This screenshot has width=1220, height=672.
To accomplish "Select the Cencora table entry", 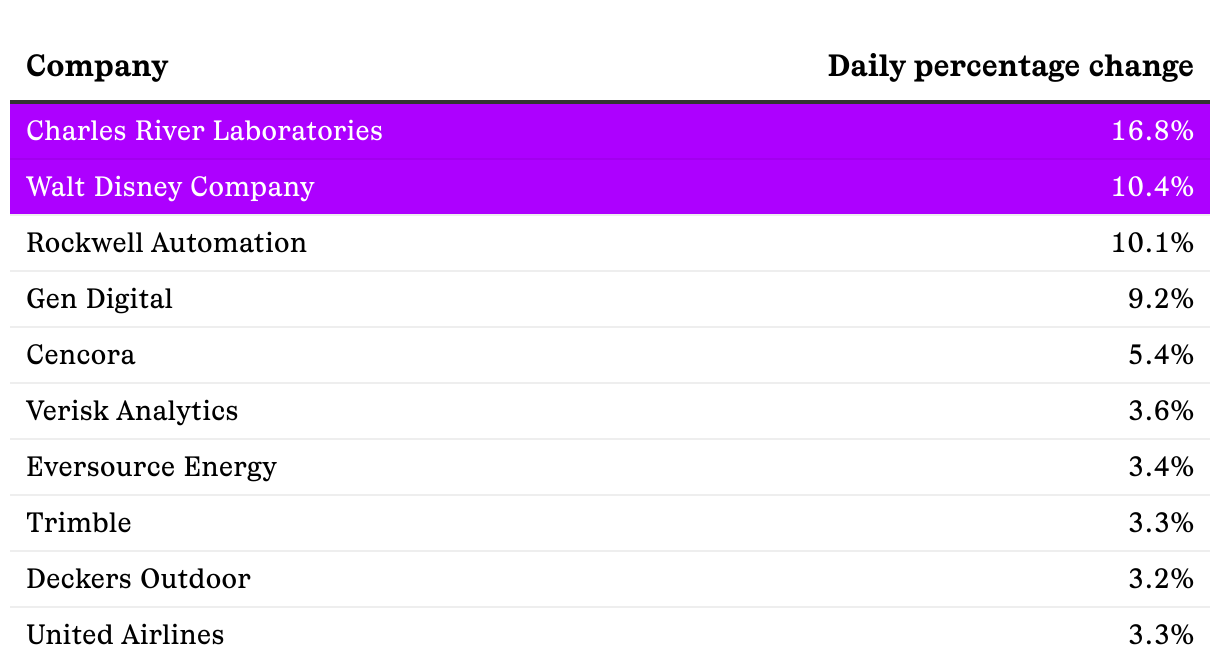I will pos(81,355).
